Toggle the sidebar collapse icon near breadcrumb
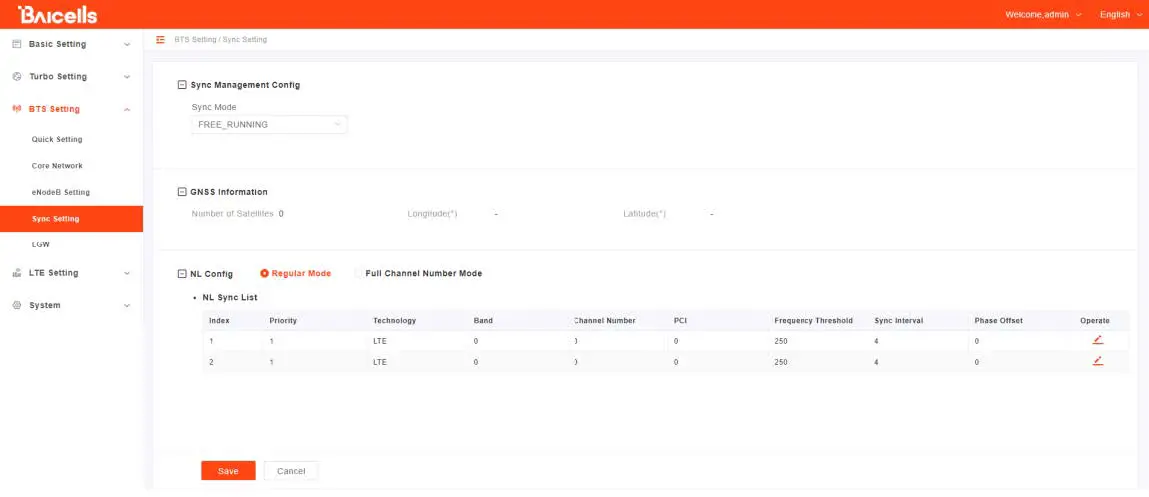 click(160, 40)
